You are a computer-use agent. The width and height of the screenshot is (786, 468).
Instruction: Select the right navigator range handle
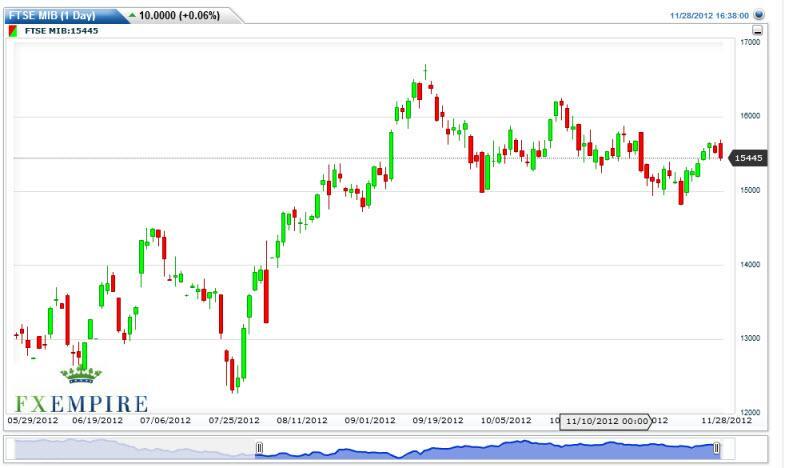tap(716, 449)
